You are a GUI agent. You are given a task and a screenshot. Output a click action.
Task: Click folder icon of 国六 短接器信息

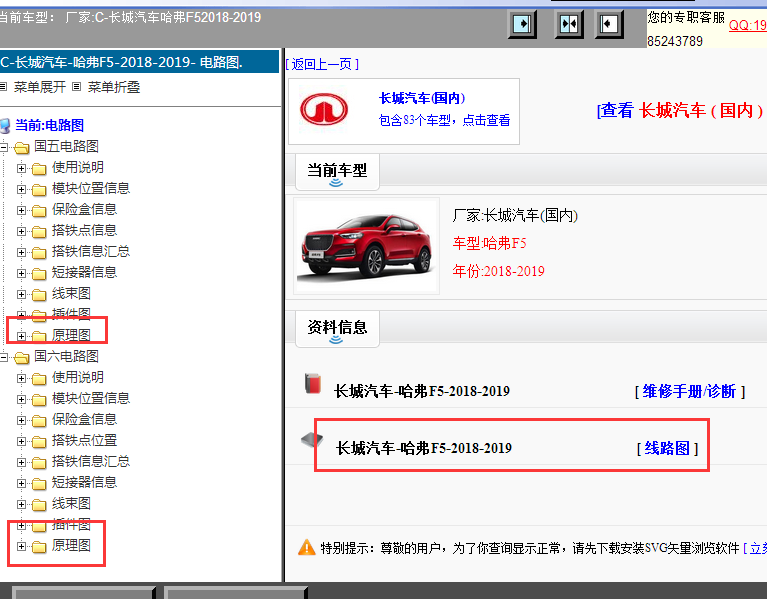pyautogui.click(x=39, y=484)
